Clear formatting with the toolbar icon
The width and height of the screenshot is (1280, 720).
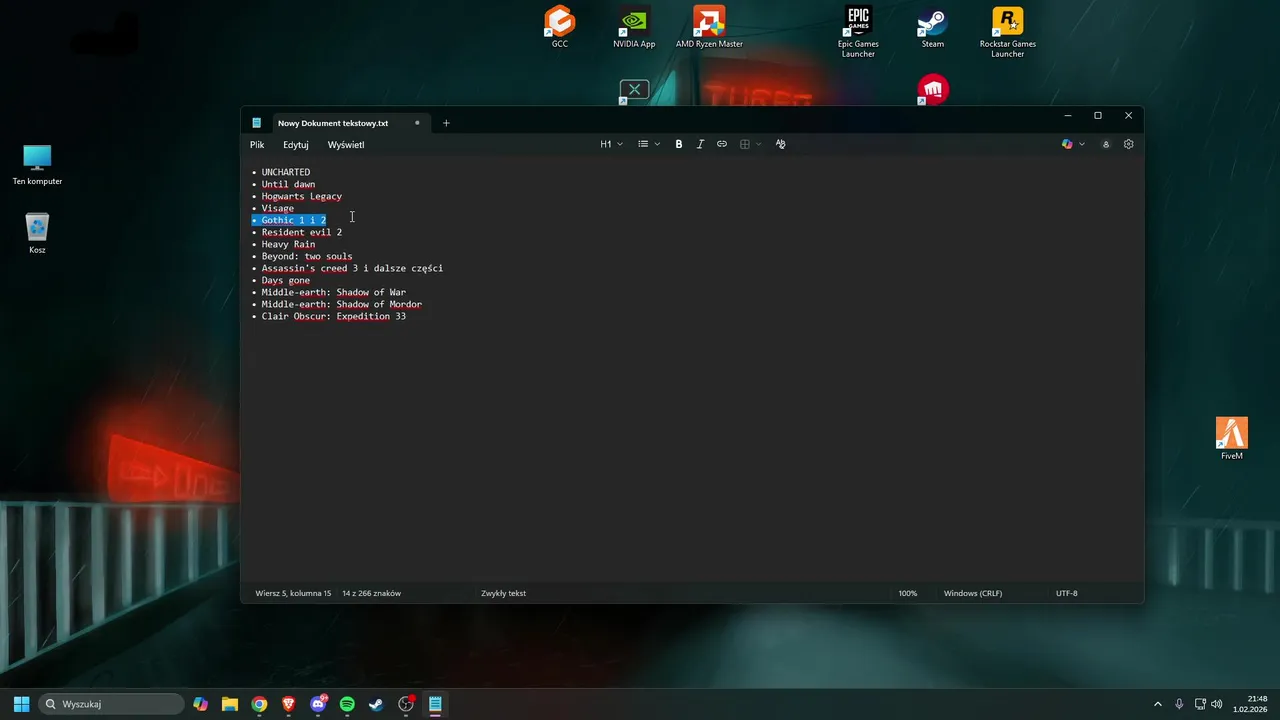point(781,144)
